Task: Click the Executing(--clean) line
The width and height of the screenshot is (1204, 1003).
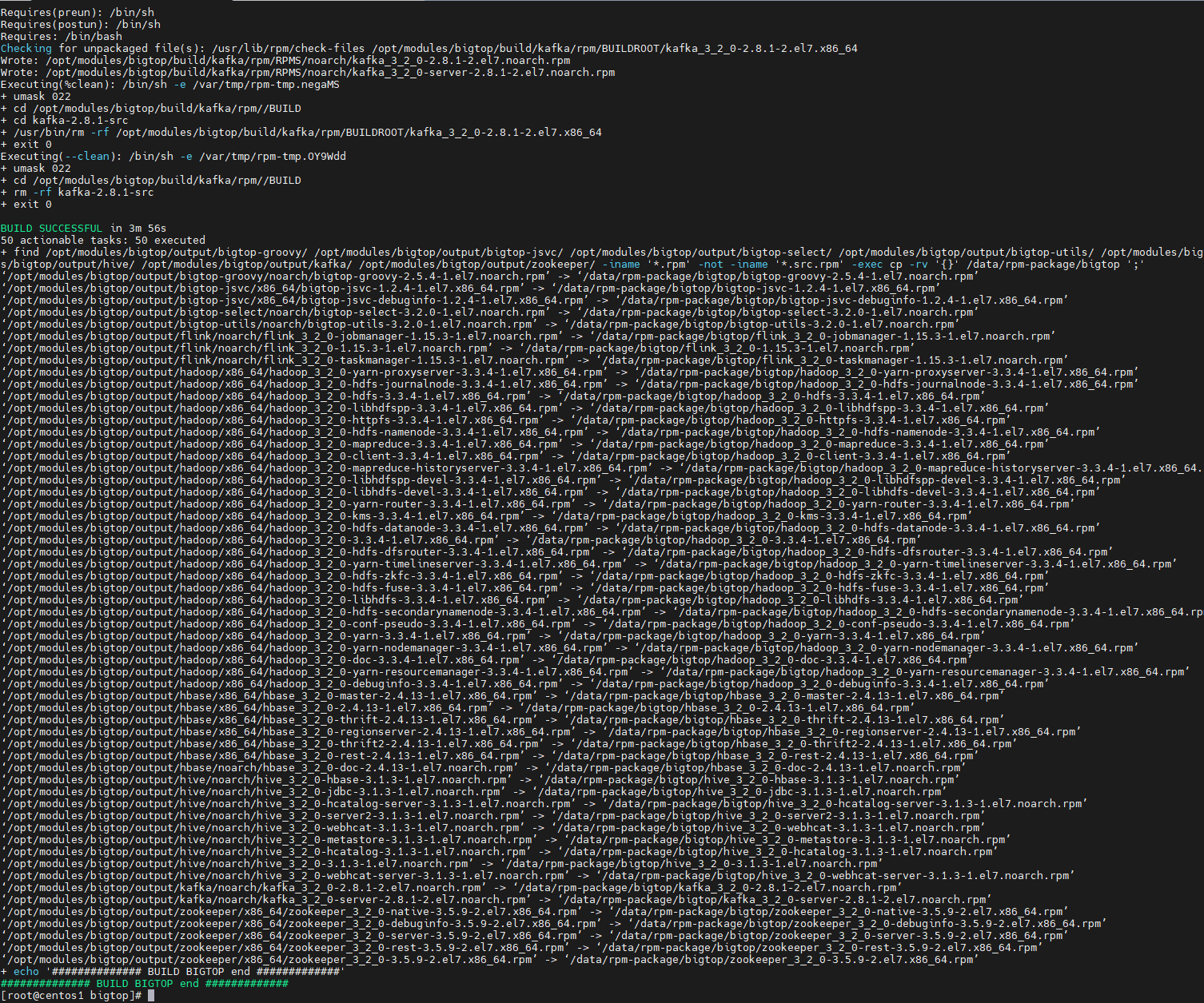Action: point(173,157)
